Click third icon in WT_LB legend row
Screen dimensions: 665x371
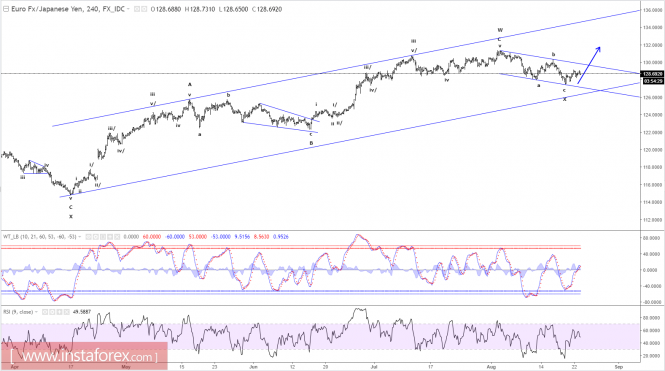pos(103,237)
